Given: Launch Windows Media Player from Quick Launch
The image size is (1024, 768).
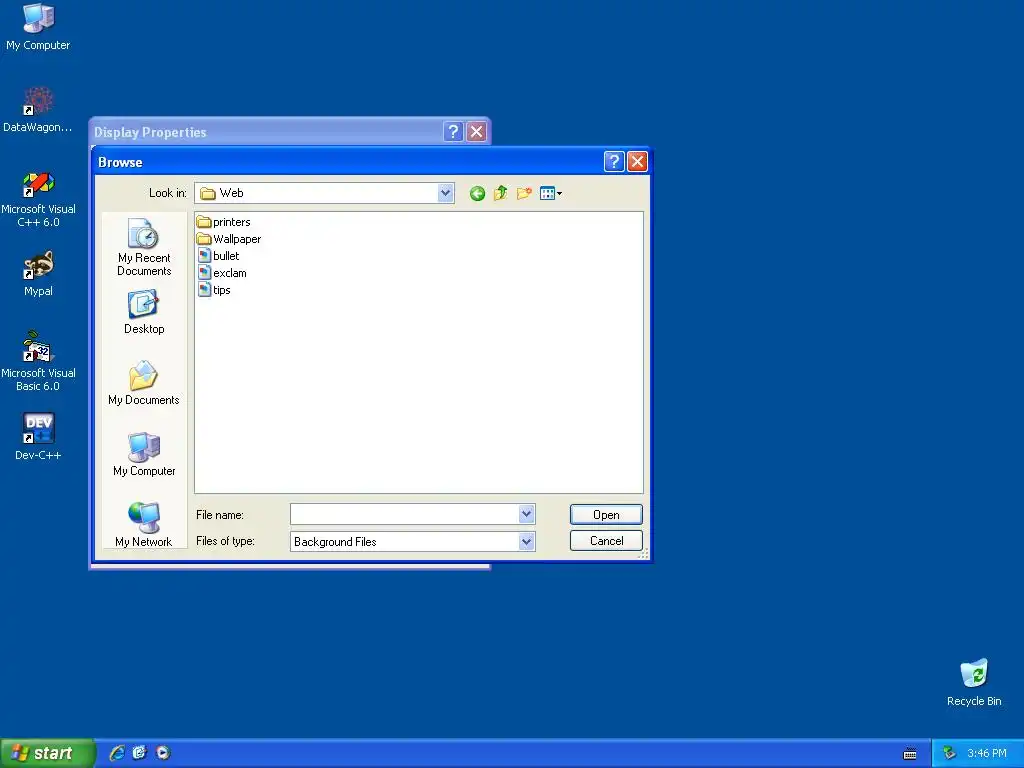Looking at the screenshot, I should click(x=163, y=753).
